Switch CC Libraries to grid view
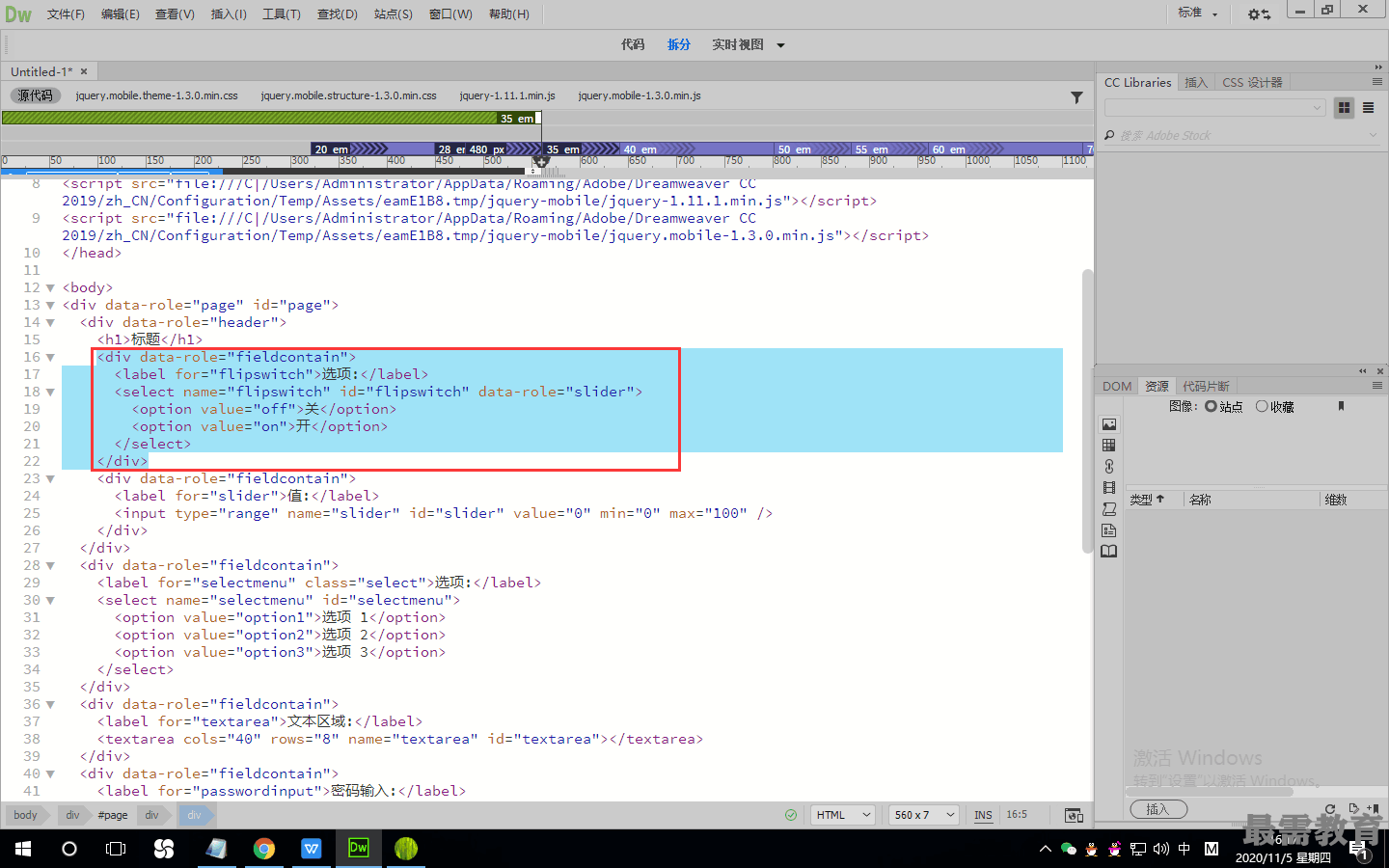 [x=1344, y=108]
